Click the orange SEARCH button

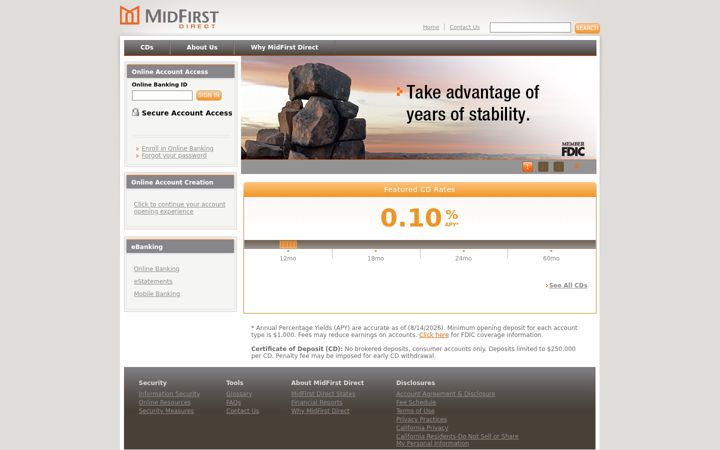tap(587, 28)
